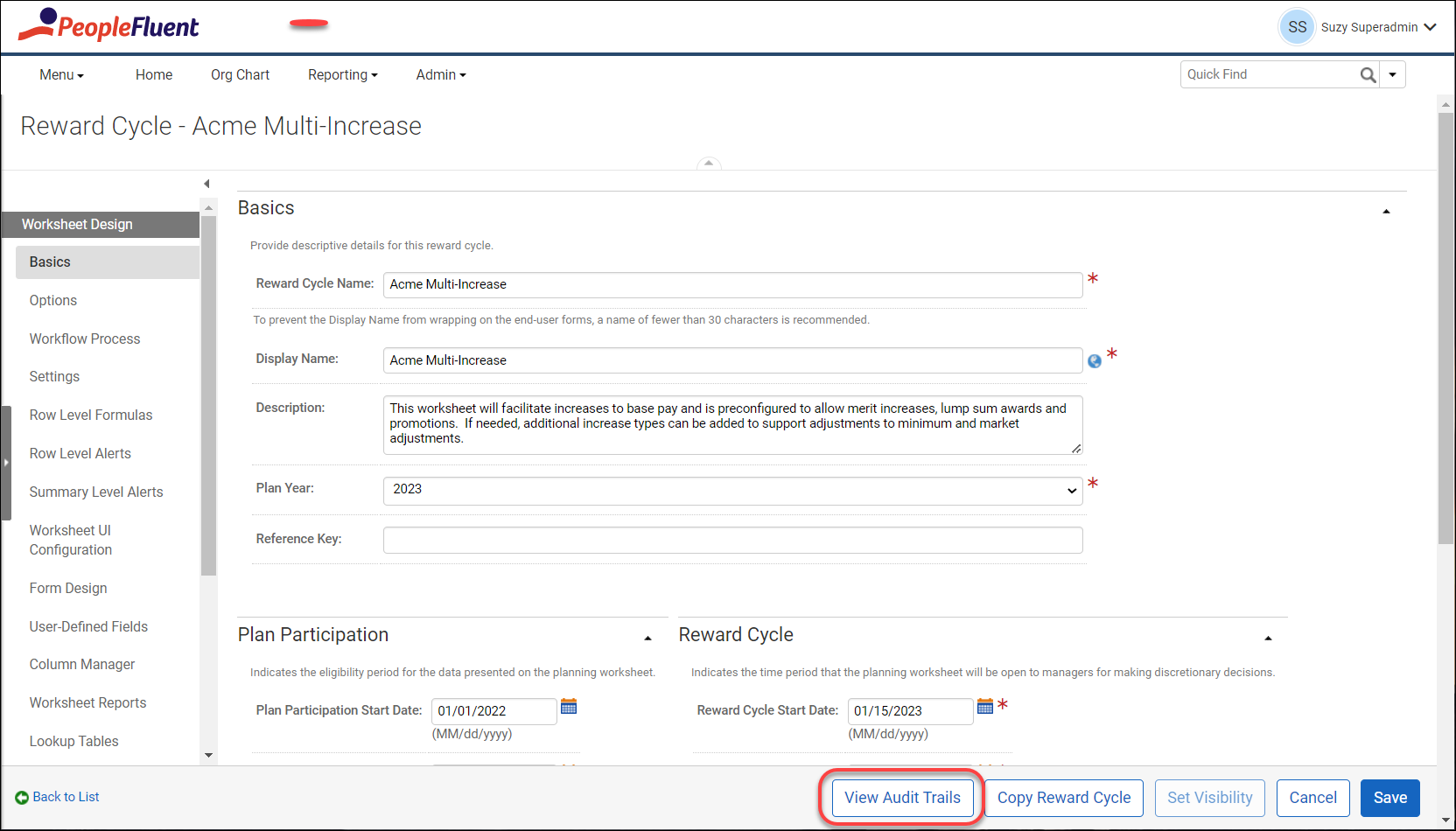Collapse the Reward Cycle section
The width and height of the screenshot is (1456, 831).
pyautogui.click(x=1268, y=638)
